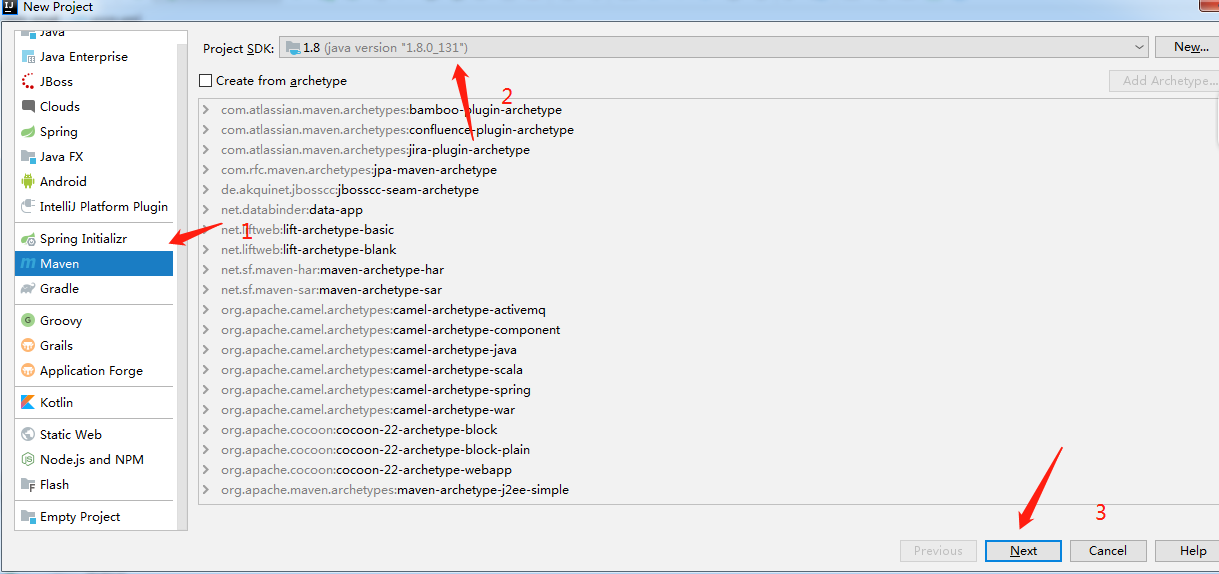1219x574 pixels.
Task: Click the Gradle elephant icon
Action: coord(28,289)
